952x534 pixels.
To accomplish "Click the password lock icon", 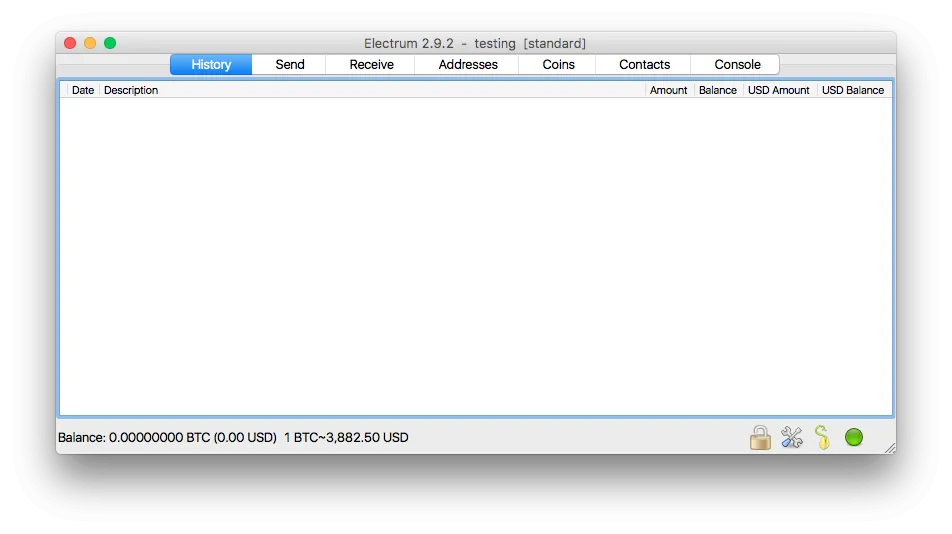I will pos(760,438).
